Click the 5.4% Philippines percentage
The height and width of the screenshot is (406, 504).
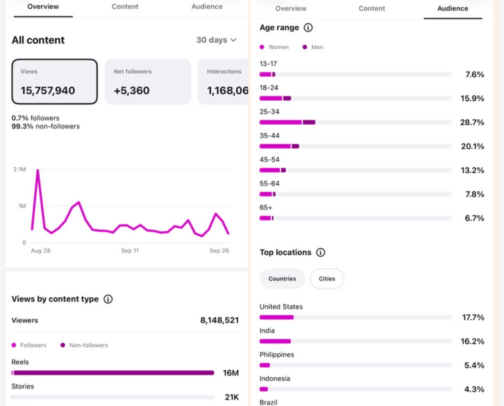[x=474, y=365]
